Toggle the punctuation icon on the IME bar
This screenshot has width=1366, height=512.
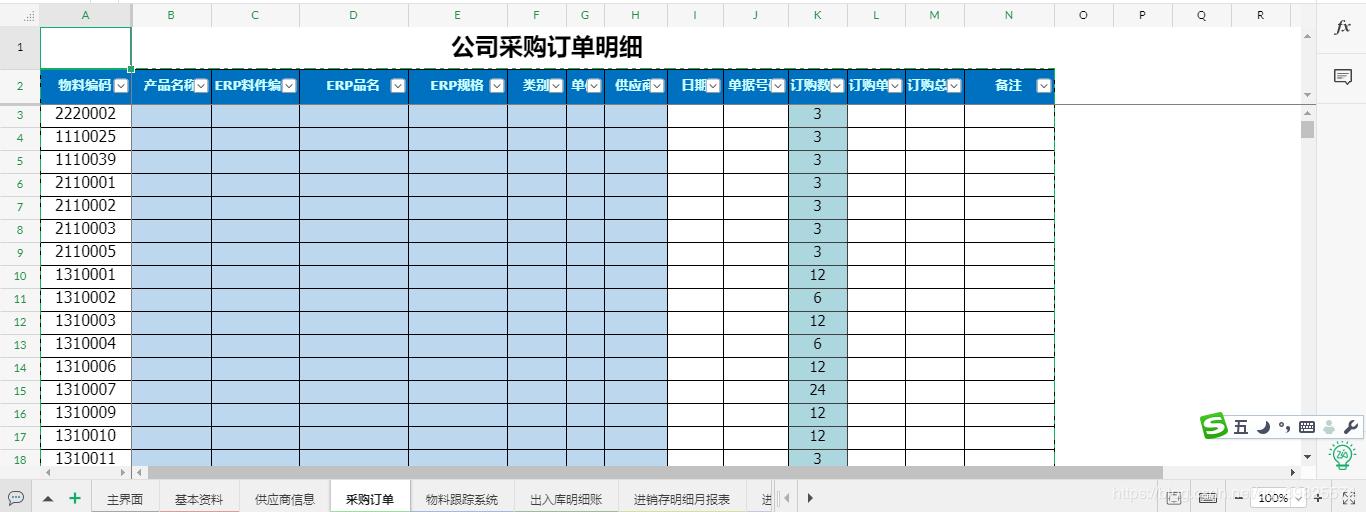pos(1284,427)
